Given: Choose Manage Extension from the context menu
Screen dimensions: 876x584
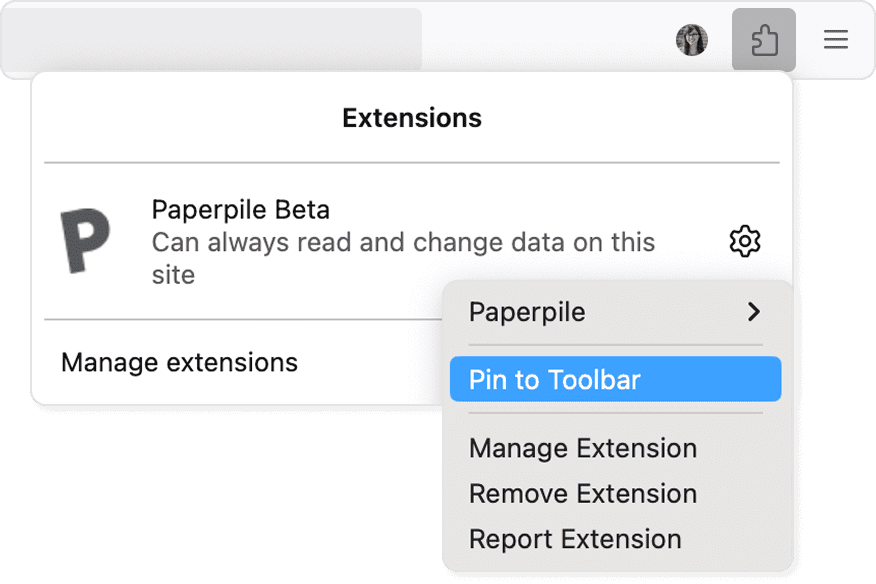Looking at the screenshot, I should [583, 448].
